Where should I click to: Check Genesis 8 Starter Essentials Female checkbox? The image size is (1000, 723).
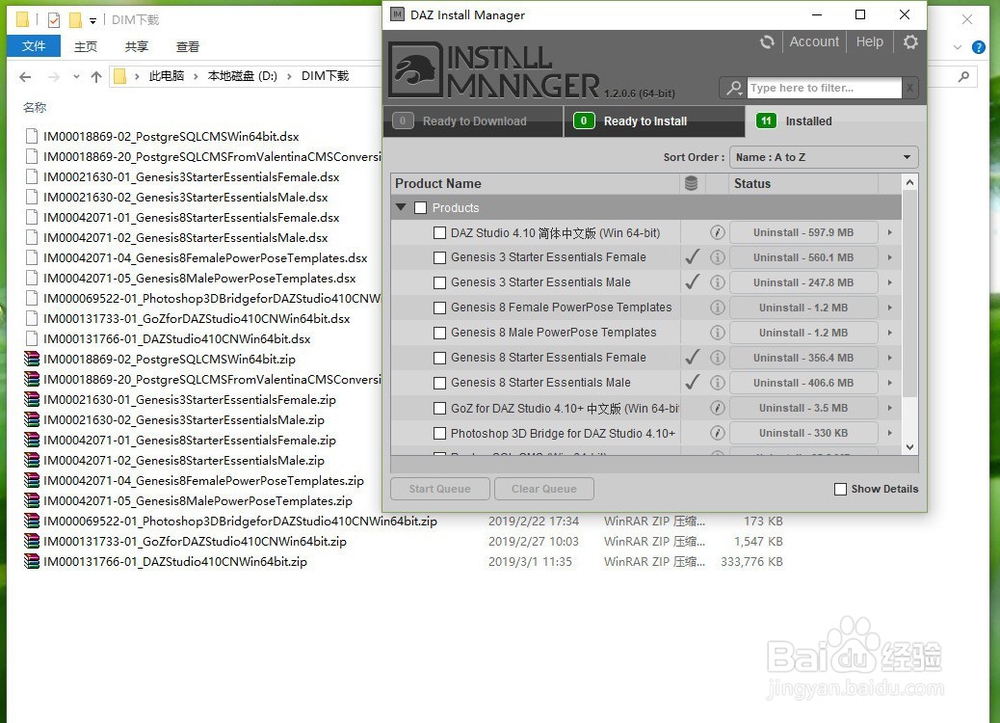(x=439, y=358)
